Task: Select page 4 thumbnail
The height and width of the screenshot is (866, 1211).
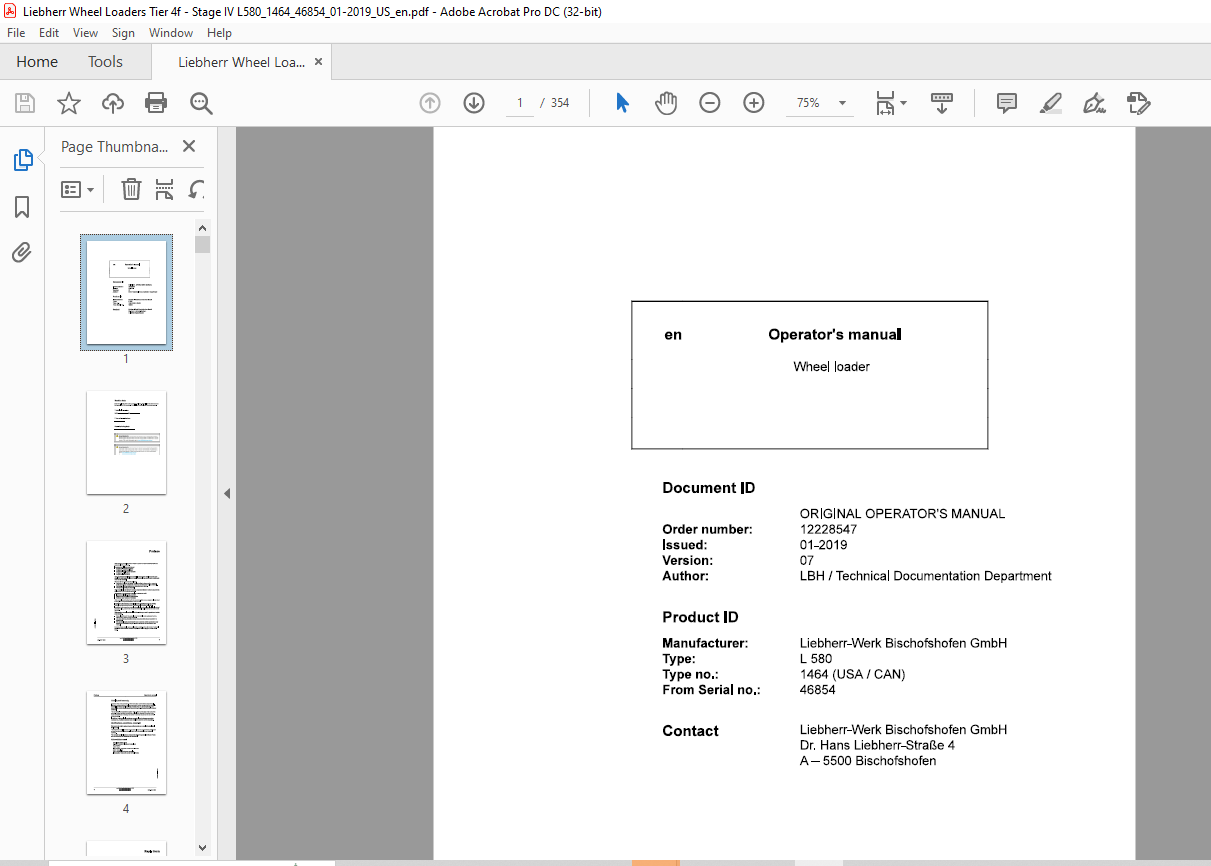Action: click(x=126, y=743)
